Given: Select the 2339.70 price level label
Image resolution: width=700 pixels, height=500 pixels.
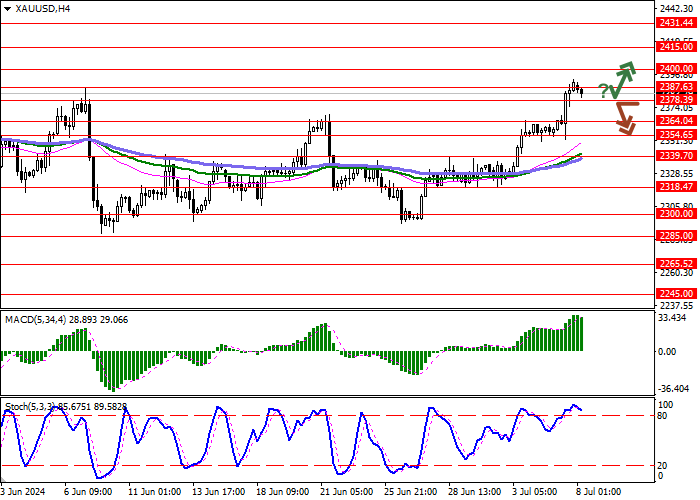Looking at the screenshot, I should (x=676, y=156).
